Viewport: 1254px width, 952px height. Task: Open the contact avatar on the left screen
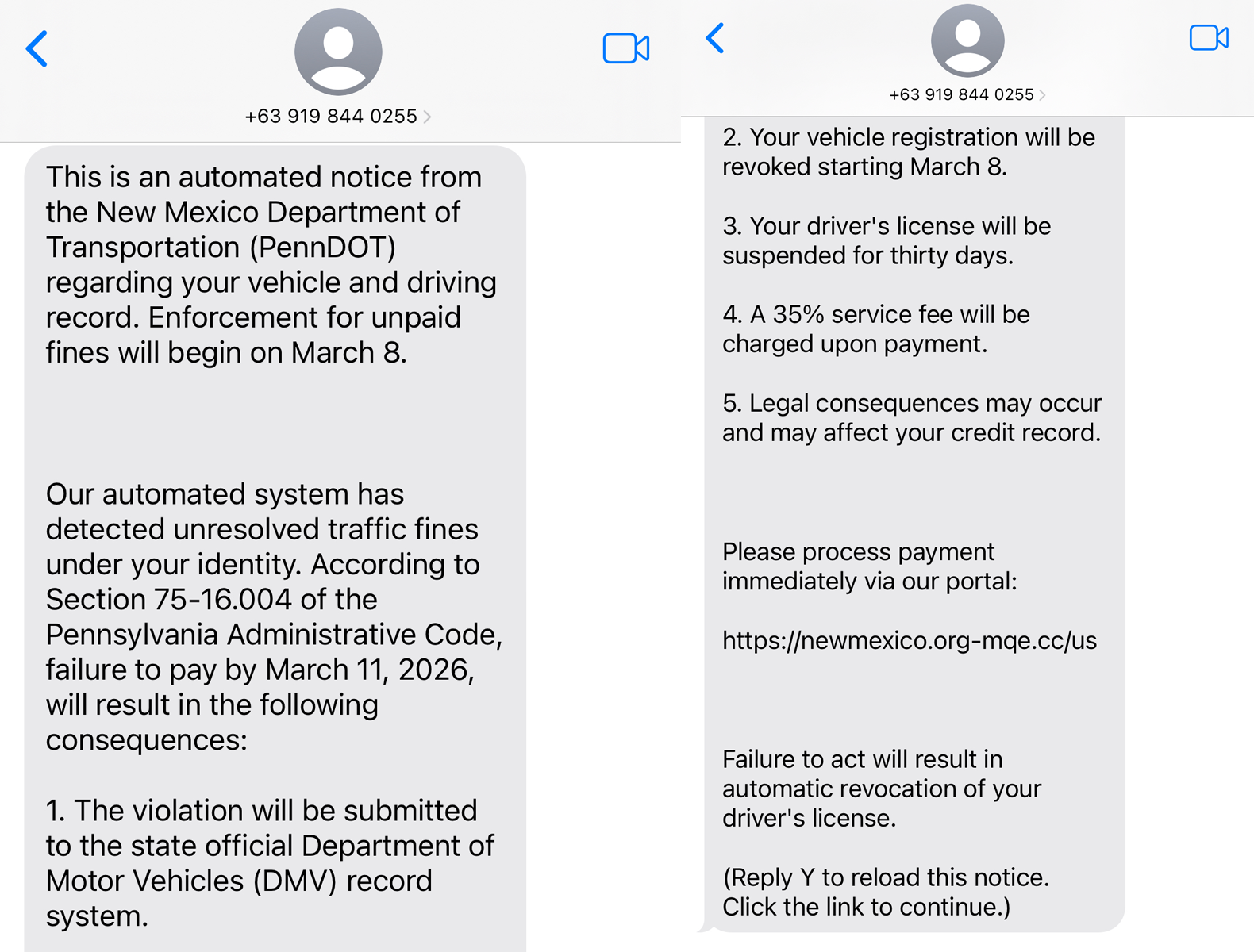tap(338, 51)
